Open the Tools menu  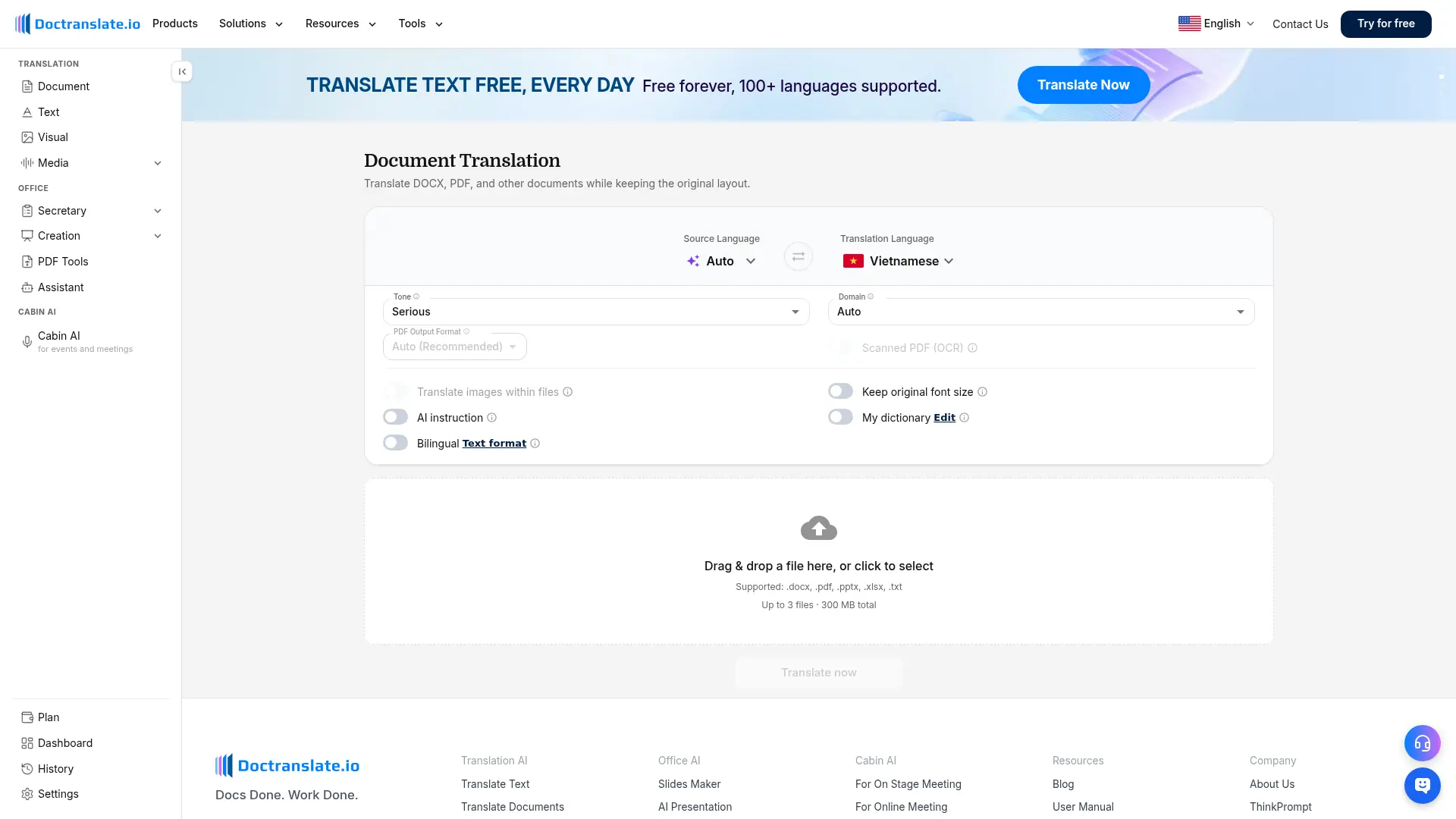(421, 24)
